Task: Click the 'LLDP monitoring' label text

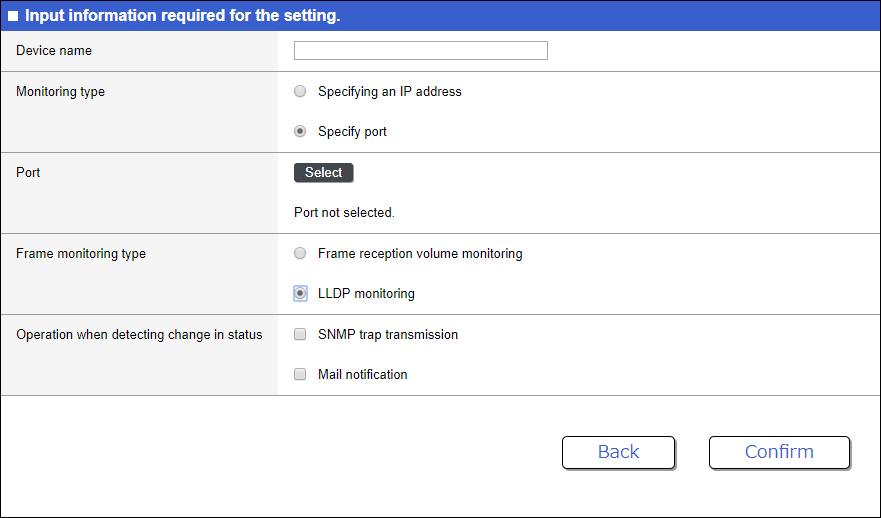Action: point(366,294)
